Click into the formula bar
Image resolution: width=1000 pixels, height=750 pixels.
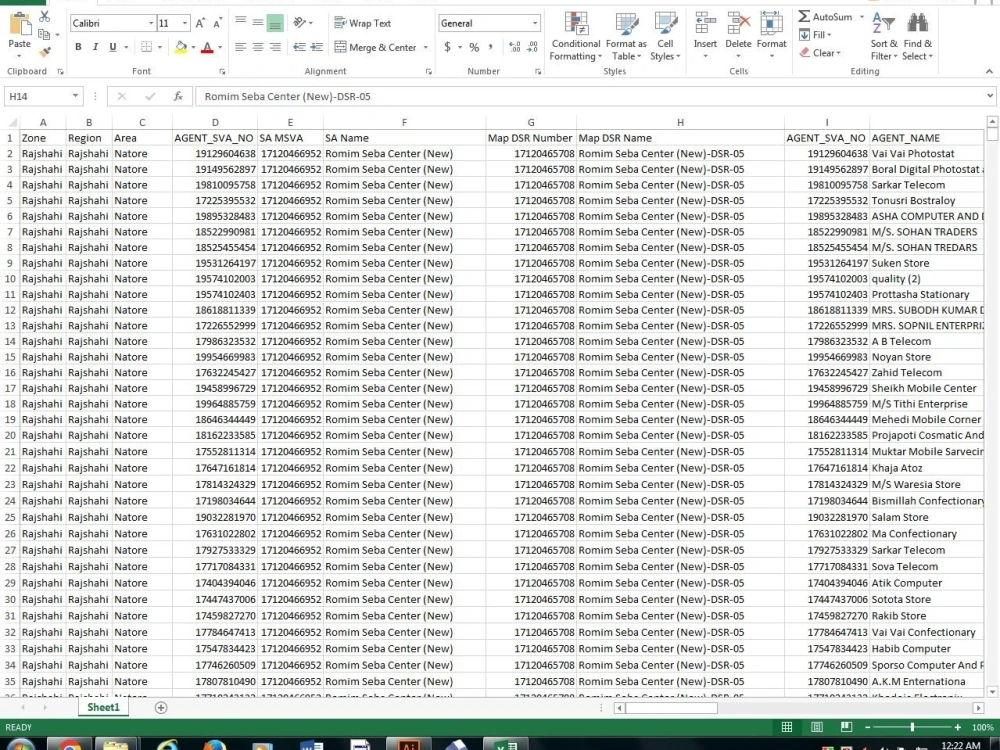[x=590, y=96]
